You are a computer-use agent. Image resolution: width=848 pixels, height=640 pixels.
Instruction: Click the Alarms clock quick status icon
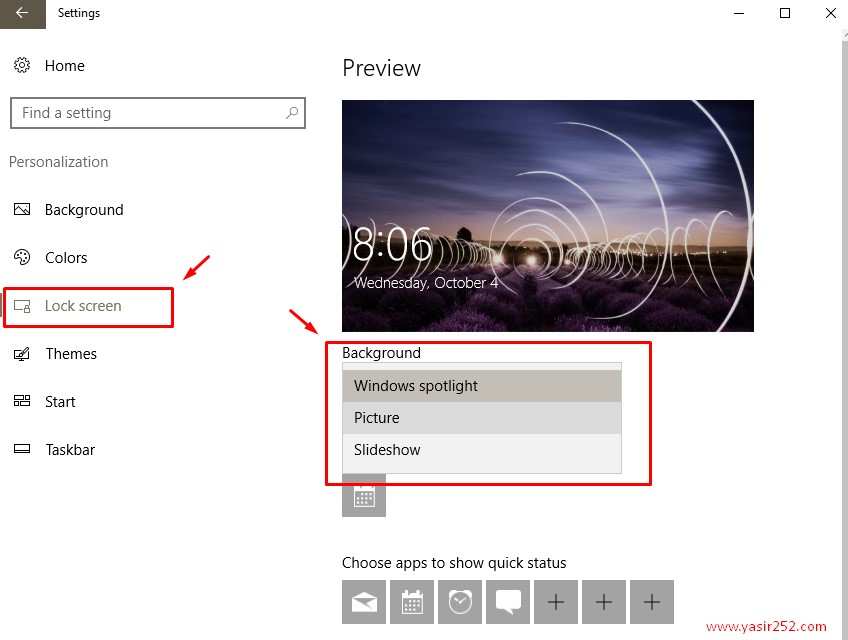click(x=459, y=602)
